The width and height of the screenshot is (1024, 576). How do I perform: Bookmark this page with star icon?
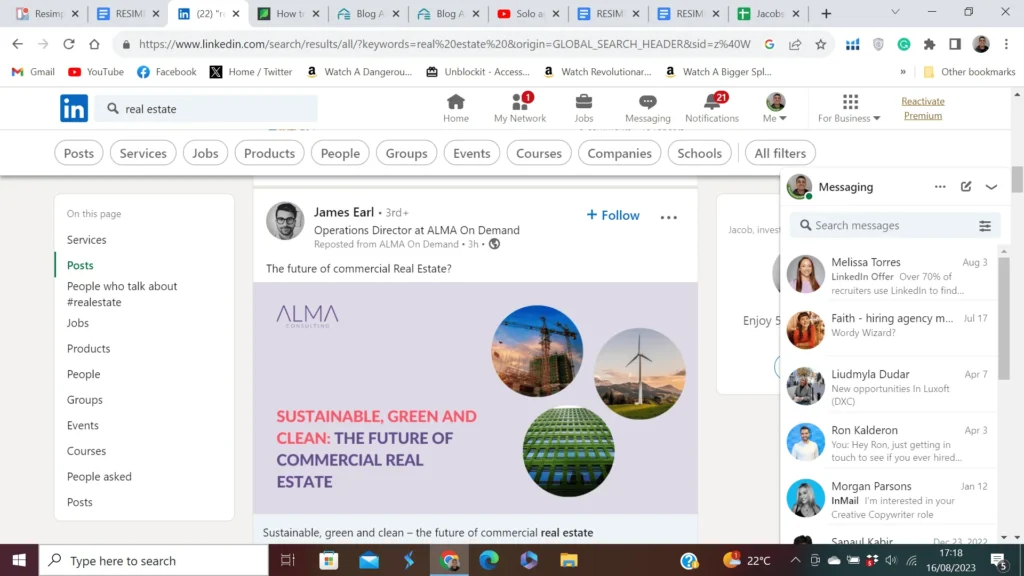click(820, 44)
